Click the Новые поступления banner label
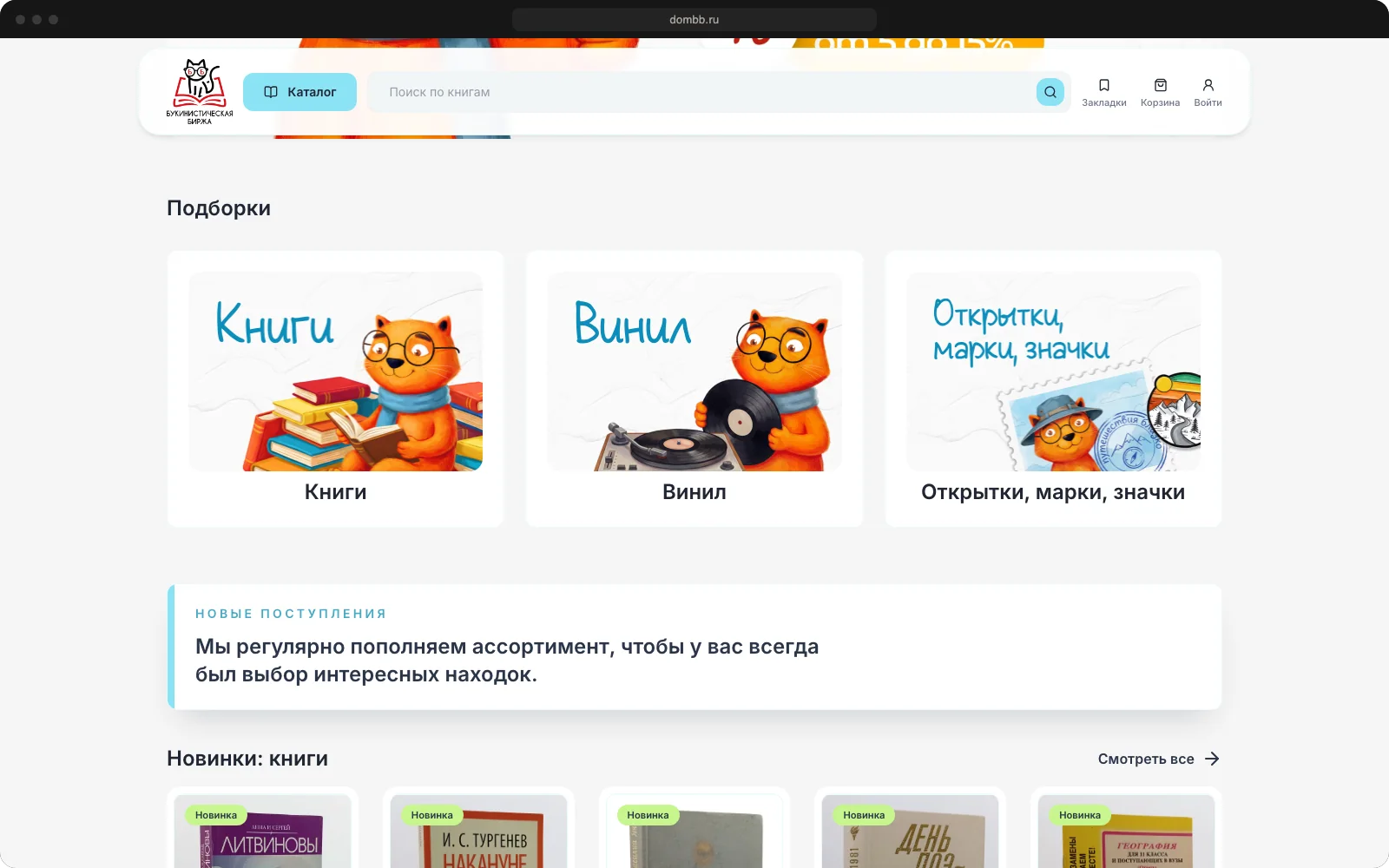Viewport: 1389px width, 868px height. point(291,614)
